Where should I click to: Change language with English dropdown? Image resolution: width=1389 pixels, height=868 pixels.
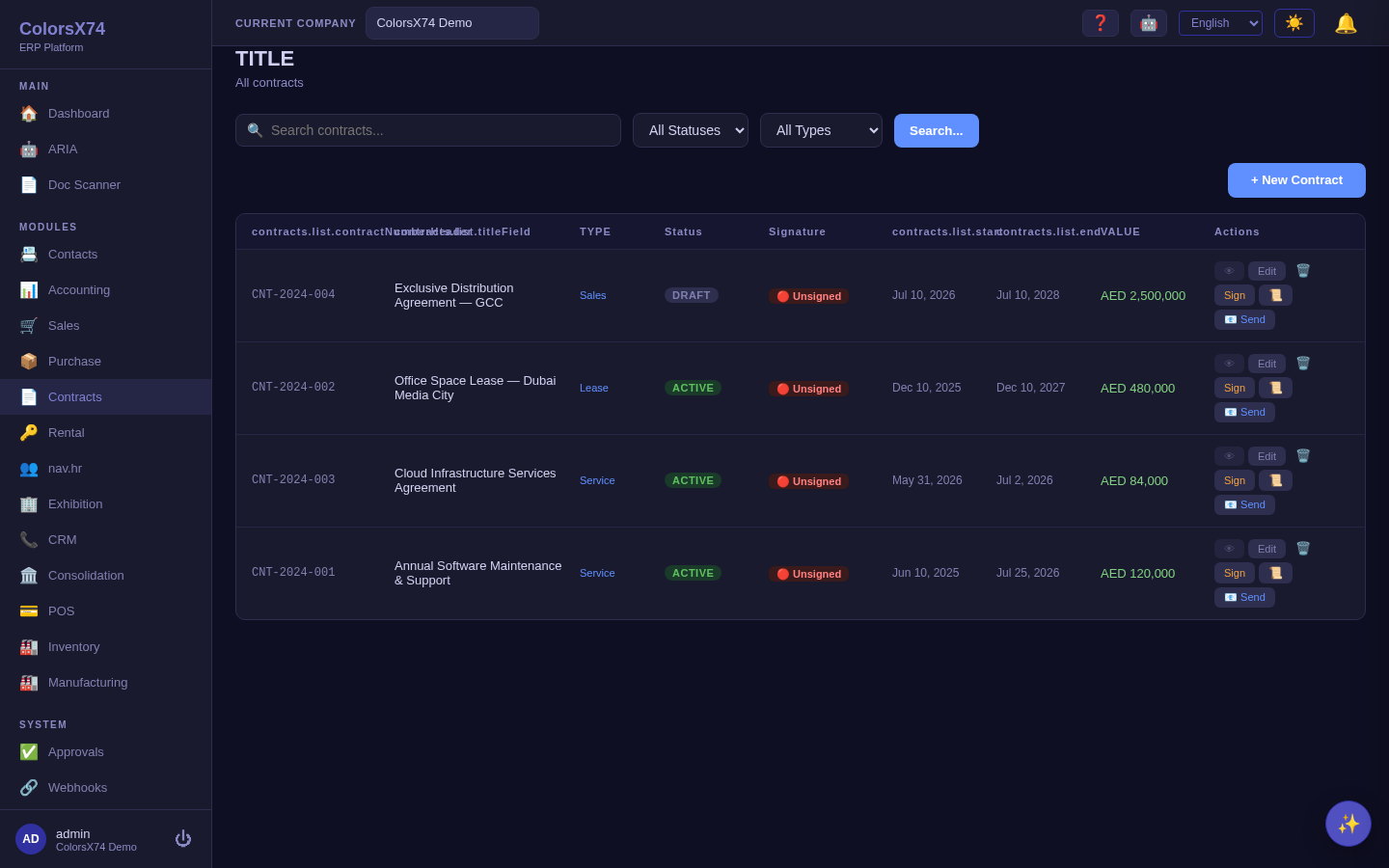(1220, 23)
